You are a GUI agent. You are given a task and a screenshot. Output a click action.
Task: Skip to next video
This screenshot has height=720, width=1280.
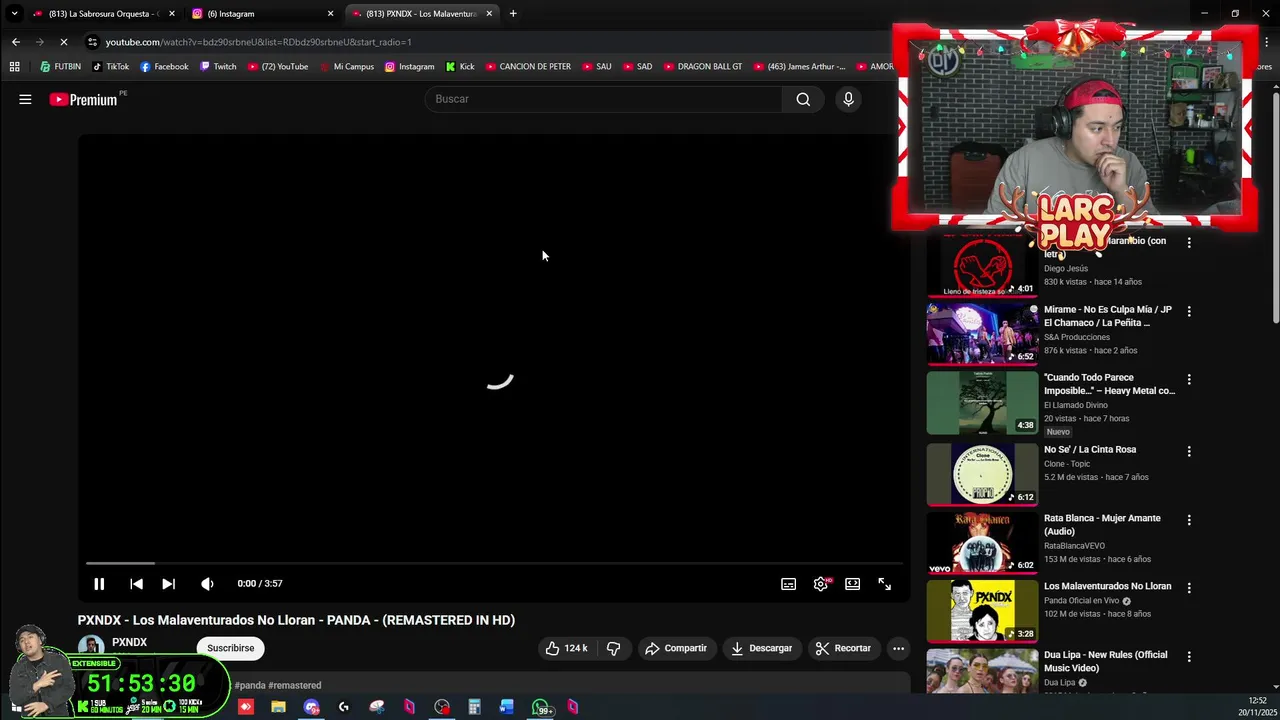(x=168, y=584)
